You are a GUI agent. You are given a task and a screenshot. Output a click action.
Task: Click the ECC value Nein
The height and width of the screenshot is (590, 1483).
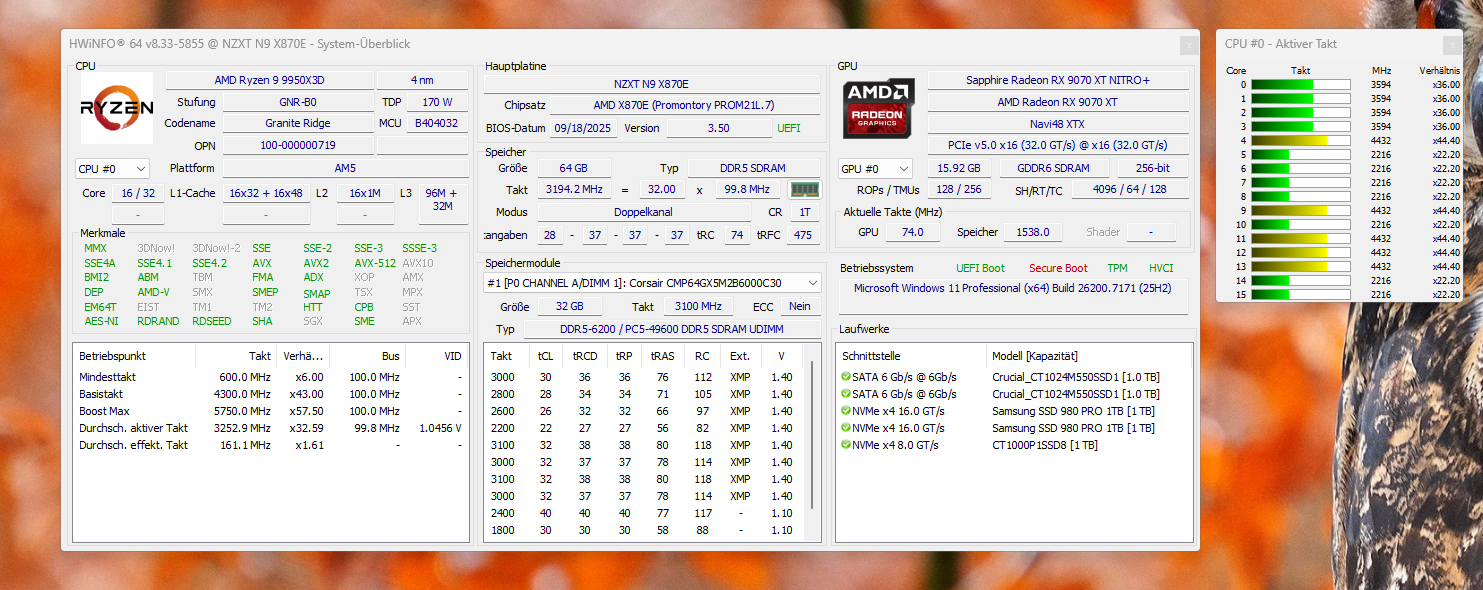click(x=799, y=307)
